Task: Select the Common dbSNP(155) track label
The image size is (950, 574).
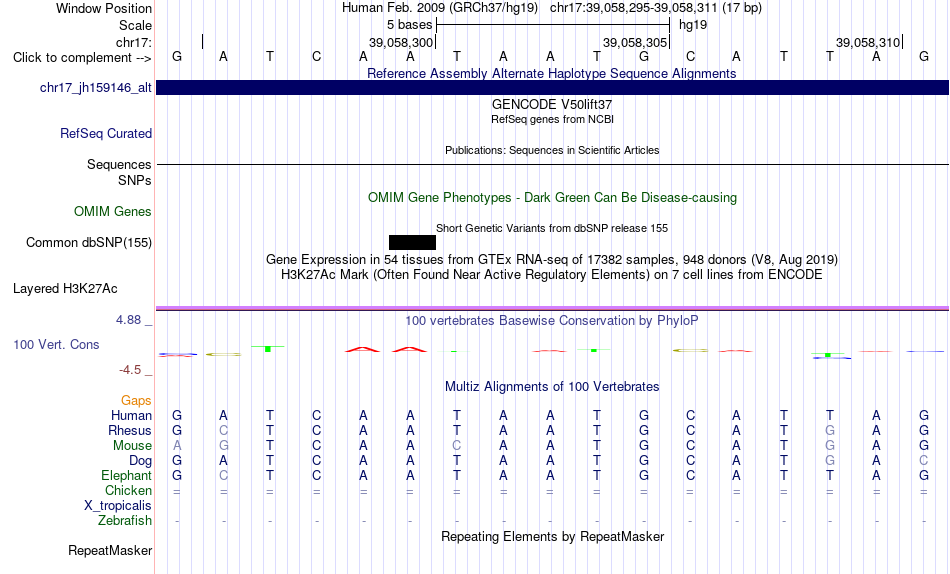Action: coord(88,242)
